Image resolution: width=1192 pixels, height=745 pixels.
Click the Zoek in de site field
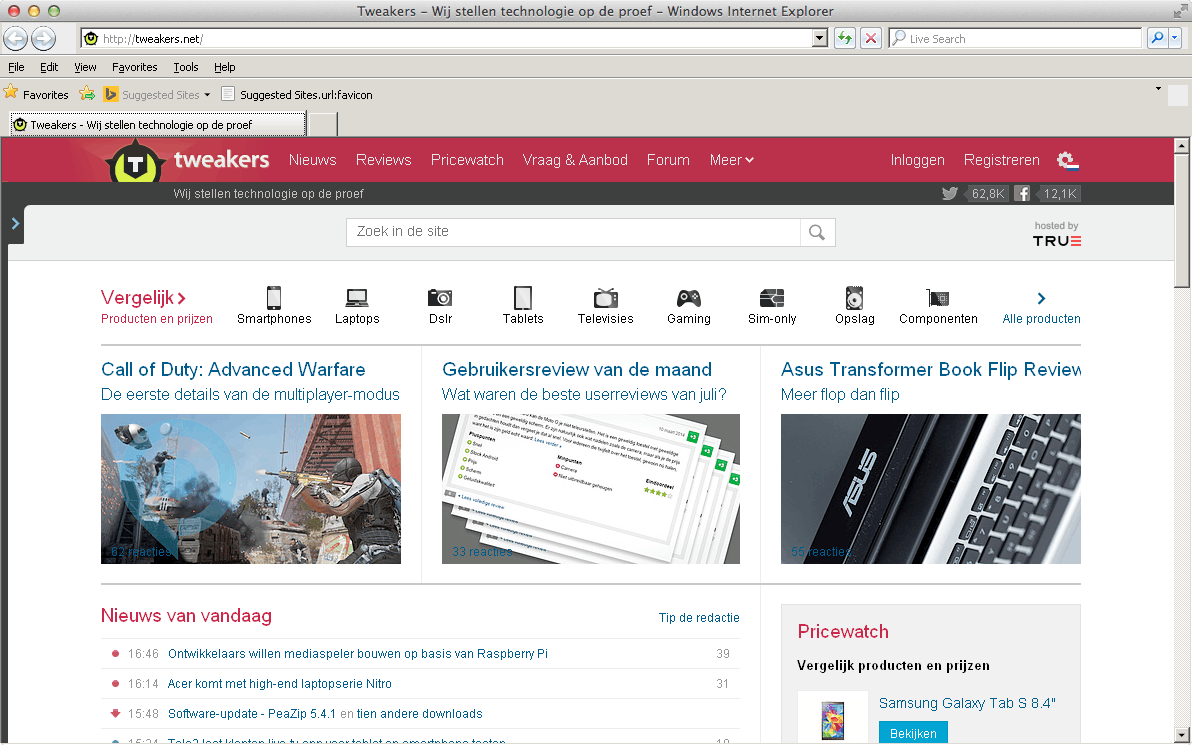(x=573, y=232)
